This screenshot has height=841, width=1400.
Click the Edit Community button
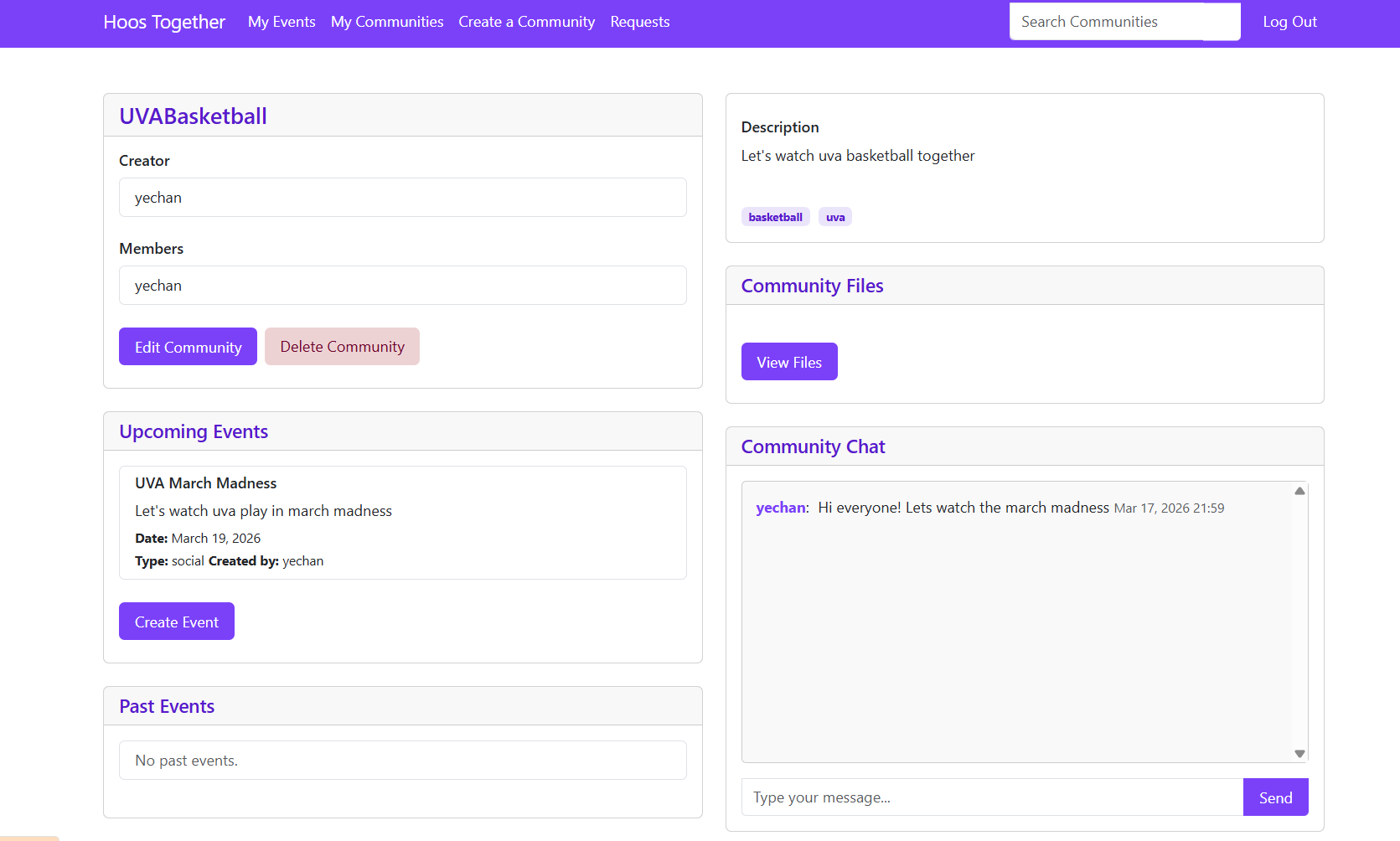point(188,346)
